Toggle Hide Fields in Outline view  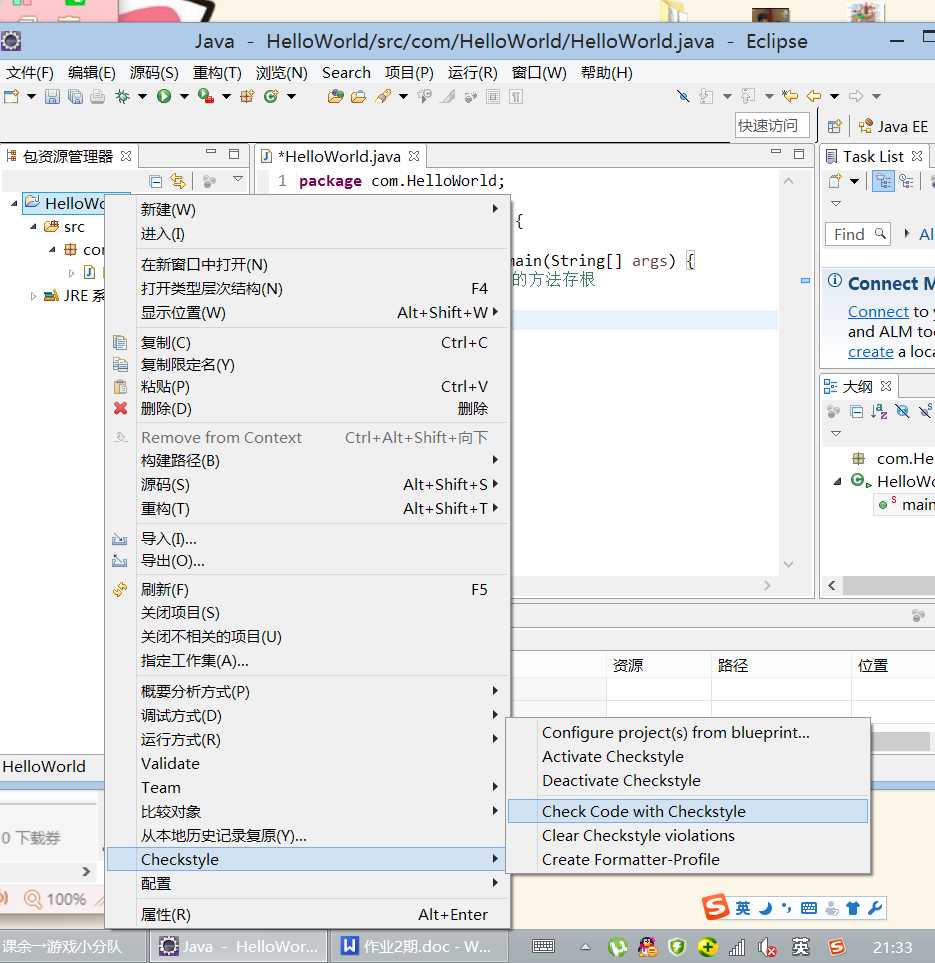pyautogui.click(x=902, y=411)
